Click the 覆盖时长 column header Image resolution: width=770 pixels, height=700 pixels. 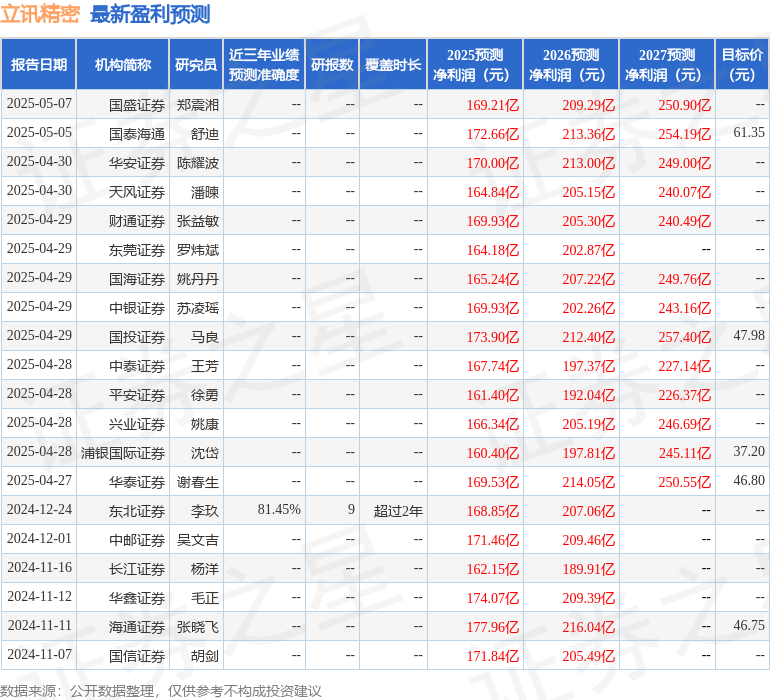click(x=393, y=64)
